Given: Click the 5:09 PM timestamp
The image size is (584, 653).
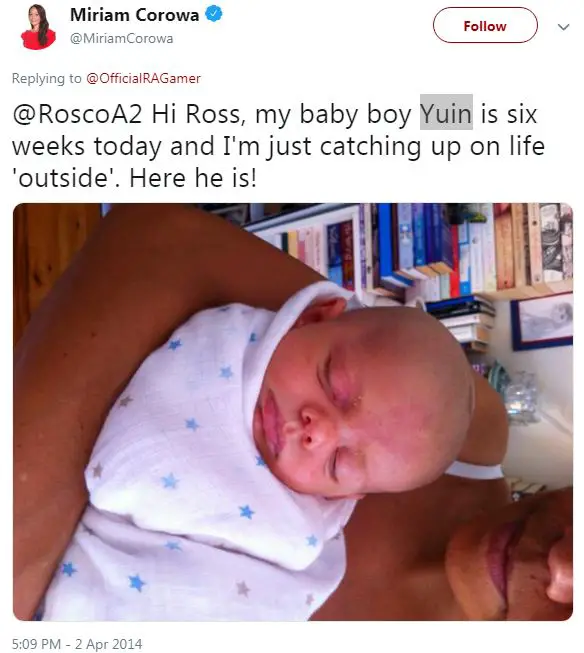Looking at the screenshot, I should coord(36,644).
